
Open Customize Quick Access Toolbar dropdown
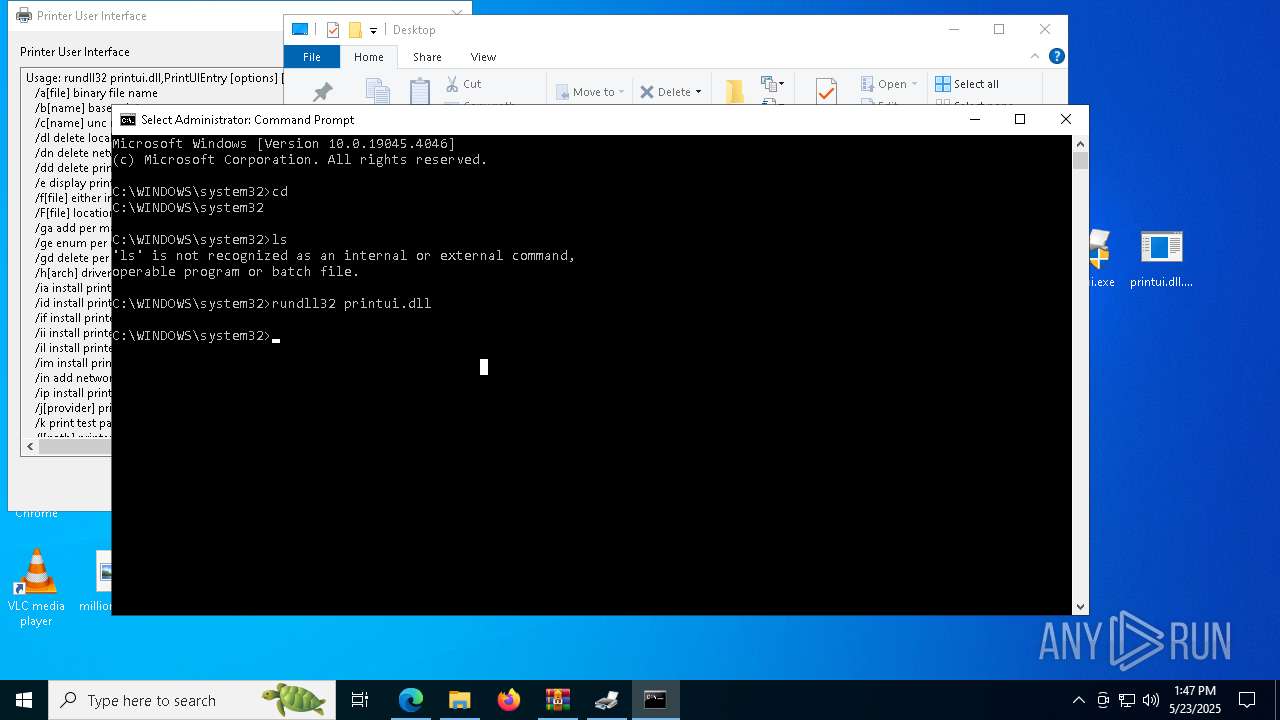pyautogui.click(x=373, y=31)
